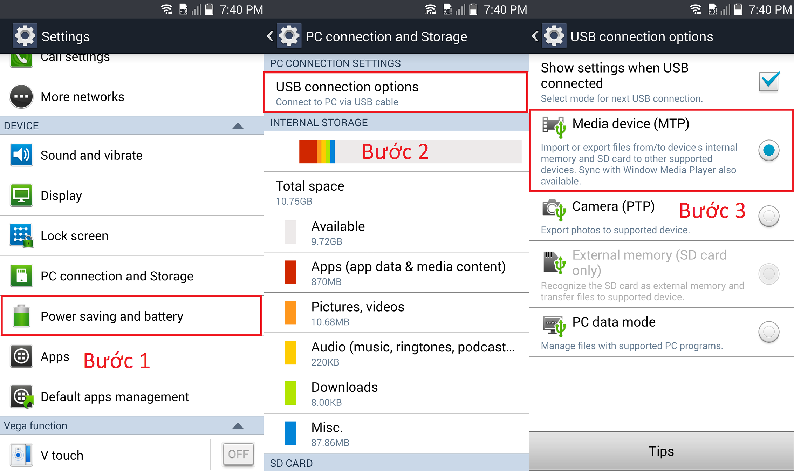Viewport: 795px width, 471px height.
Task: Go back from PC connection and Storage
Action: (272, 36)
